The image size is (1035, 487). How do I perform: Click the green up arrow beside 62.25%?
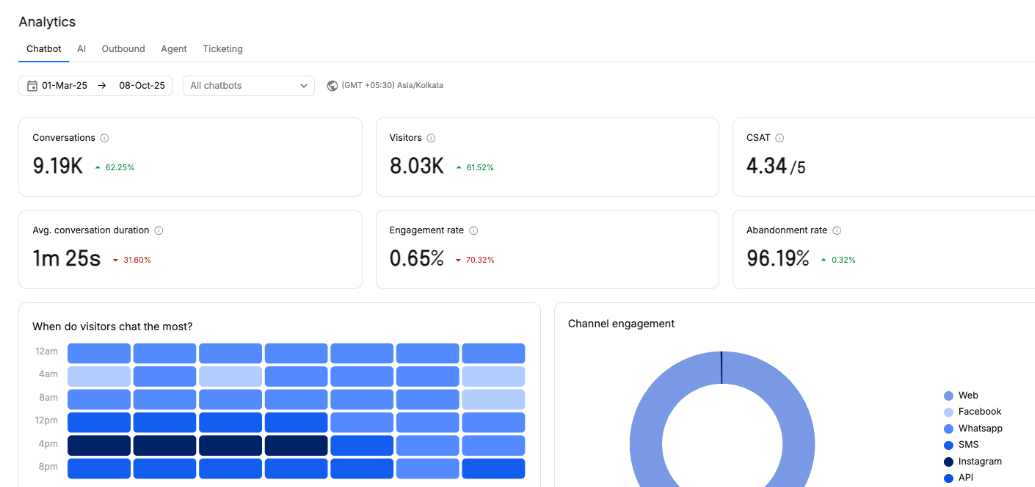click(98, 168)
